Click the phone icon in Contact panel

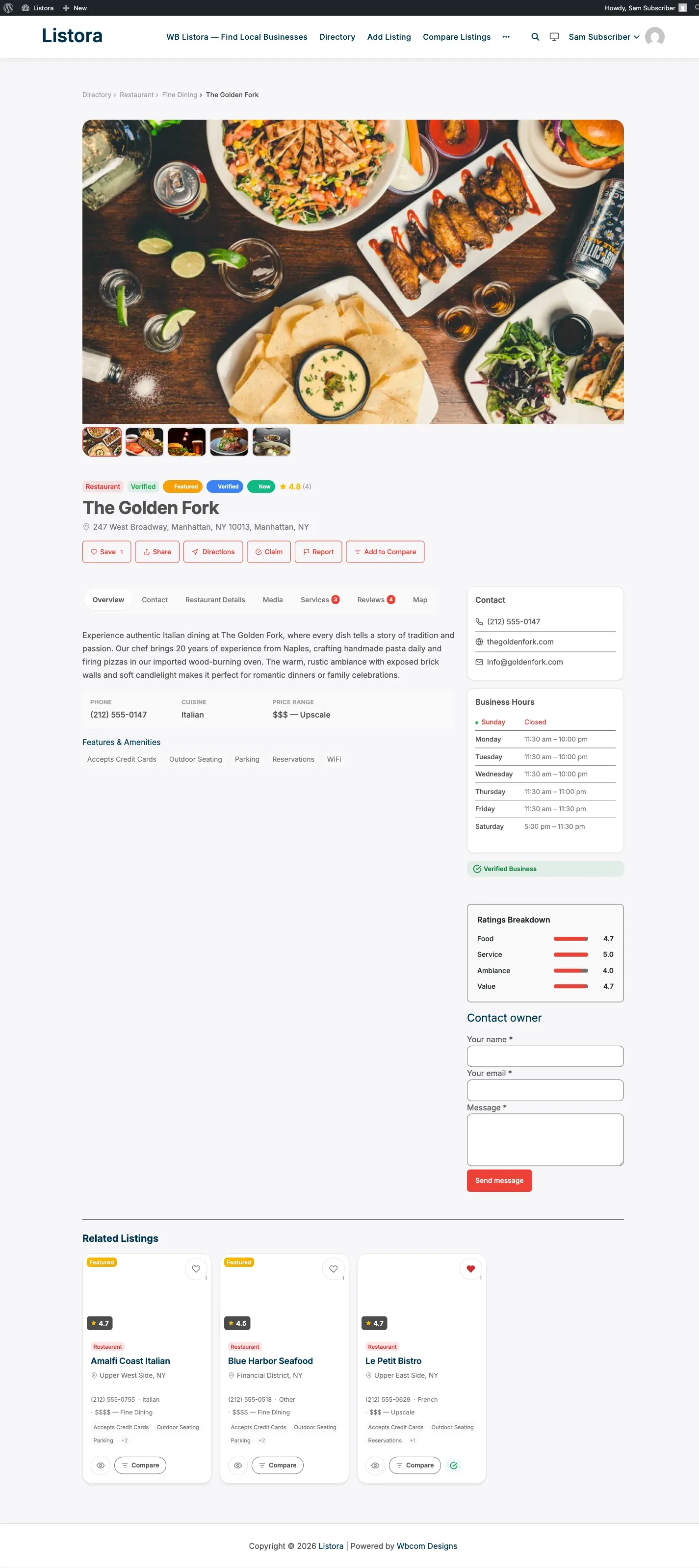pyautogui.click(x=479, y=622)
